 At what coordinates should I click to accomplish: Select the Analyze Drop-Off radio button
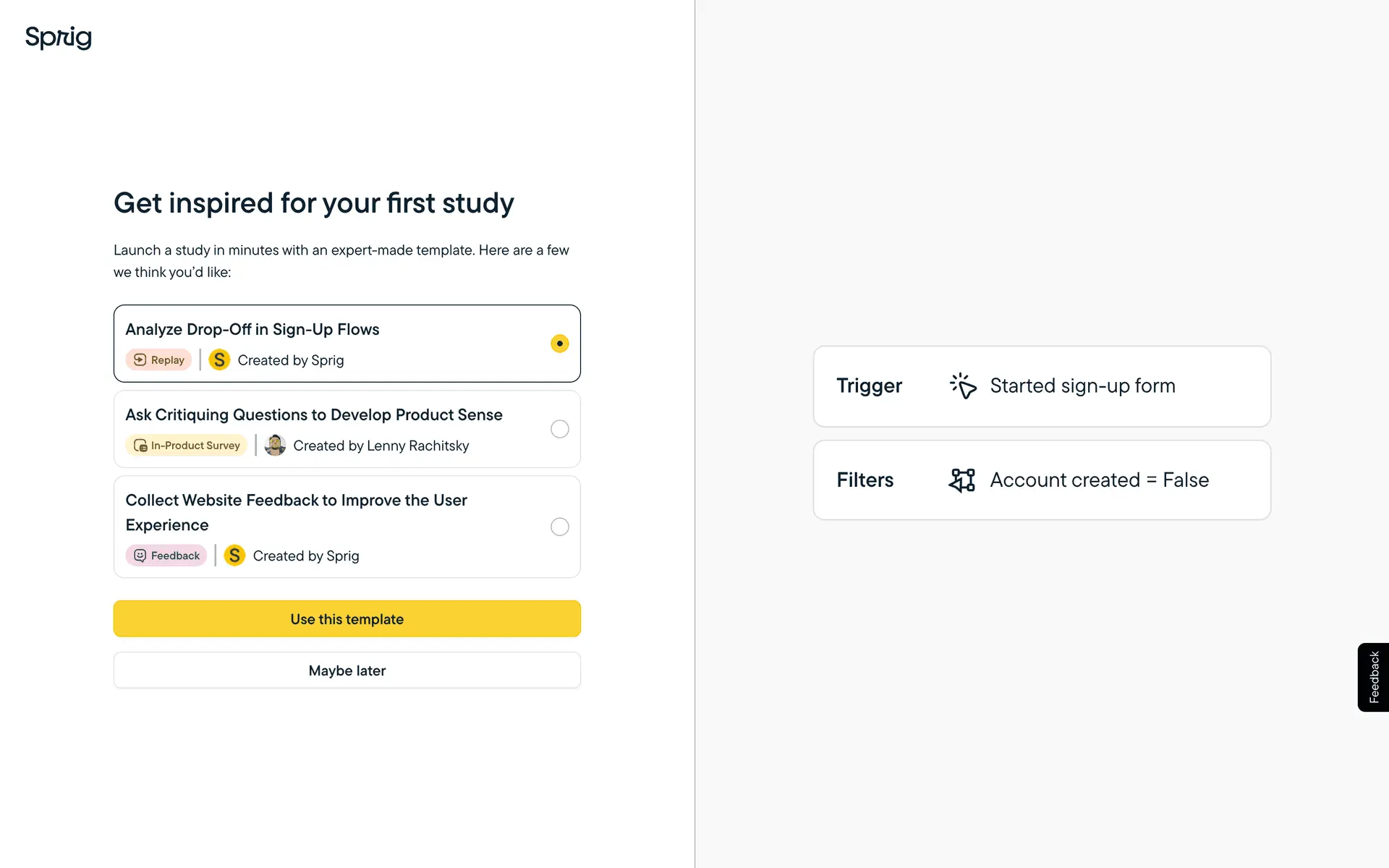pos(559,344)
